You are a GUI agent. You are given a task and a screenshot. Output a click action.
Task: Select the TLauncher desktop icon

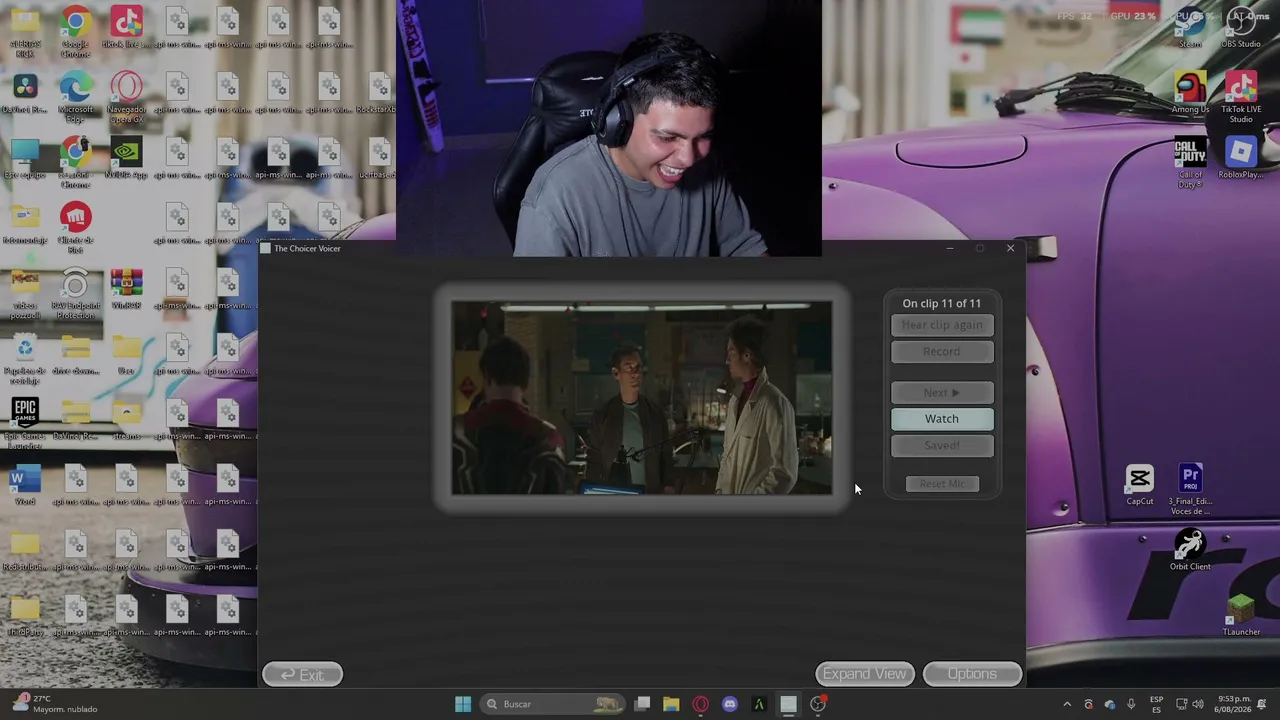[x=1241, y=616]
